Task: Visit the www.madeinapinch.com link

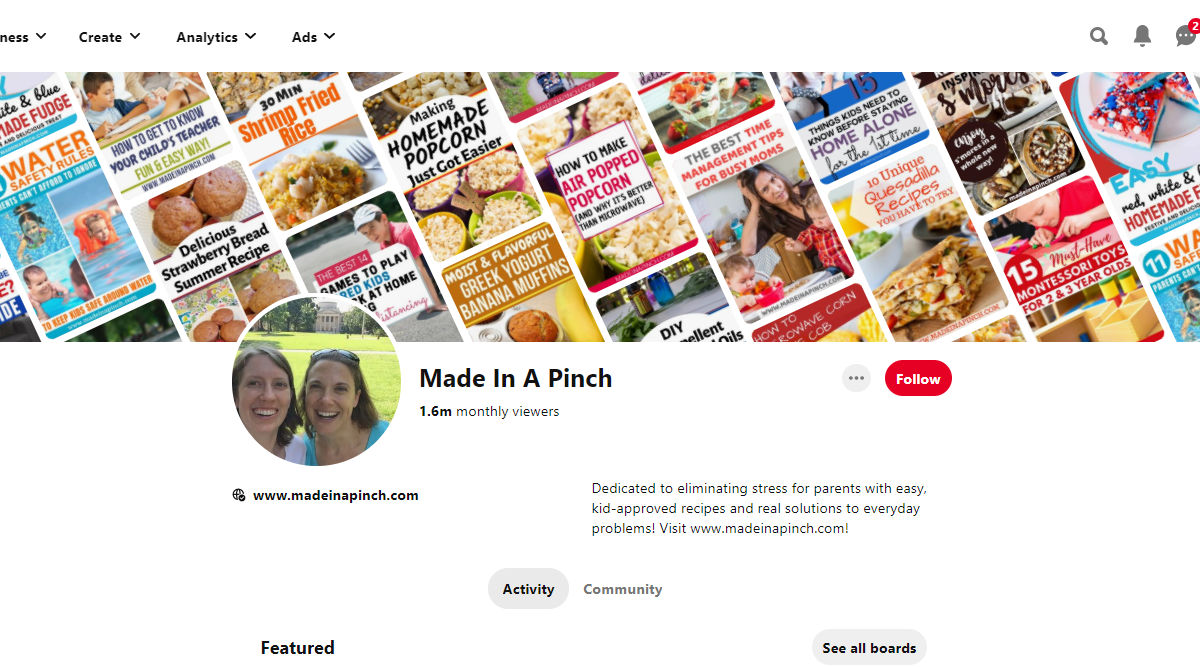Action: tap(336, 495)
